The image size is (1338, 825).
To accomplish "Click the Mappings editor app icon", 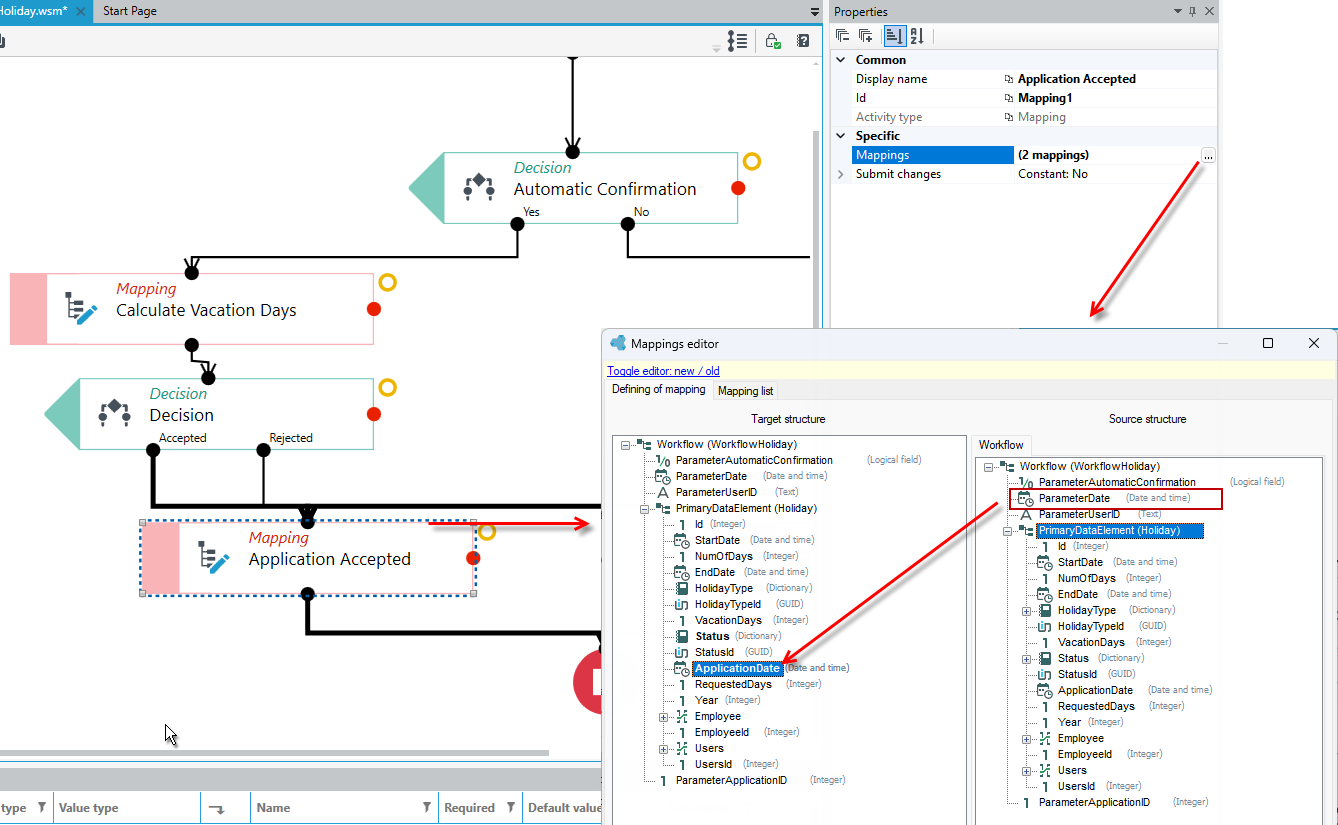I will pyautogui.click(x=617, y=343).
